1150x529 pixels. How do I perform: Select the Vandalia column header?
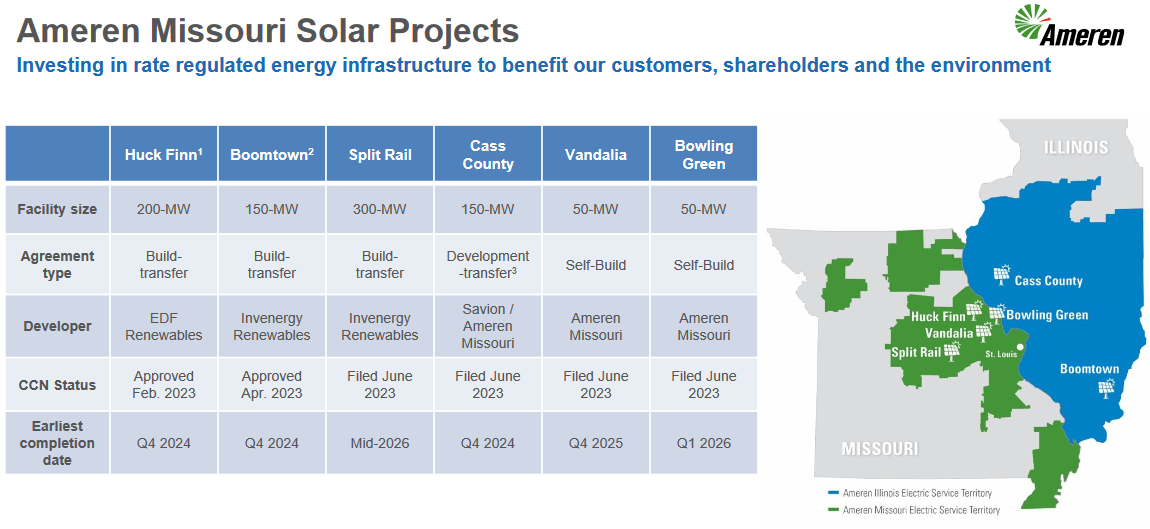coord(596,154)
